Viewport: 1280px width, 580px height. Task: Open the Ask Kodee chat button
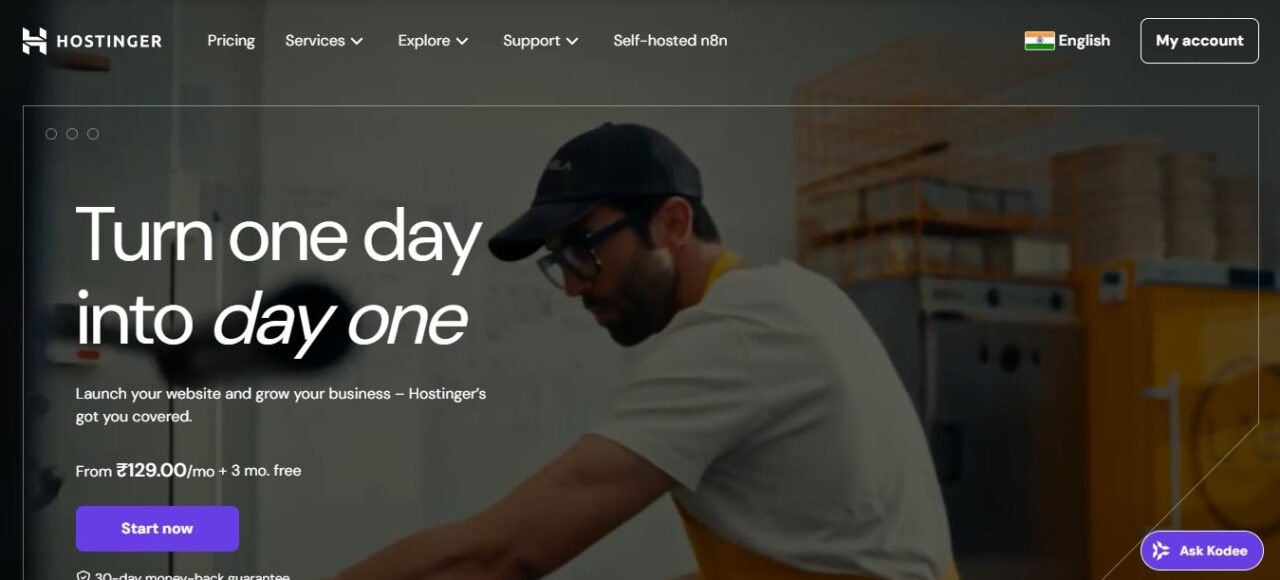(1202, 551)
